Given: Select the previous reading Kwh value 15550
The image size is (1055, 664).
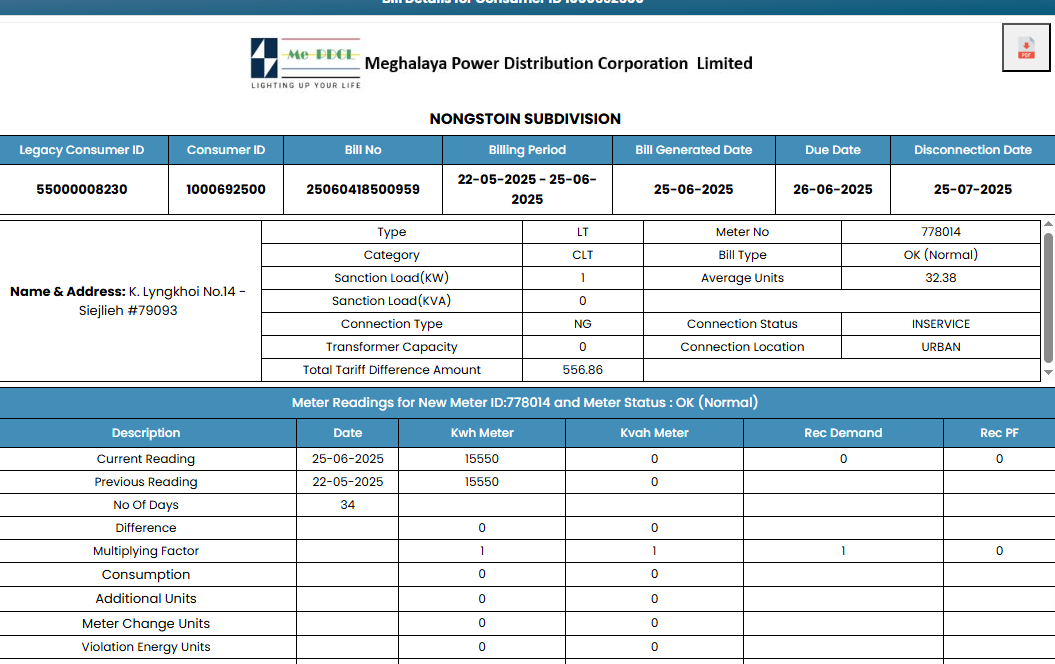Looking at the screenshot, I should click(x=482, y=482).
